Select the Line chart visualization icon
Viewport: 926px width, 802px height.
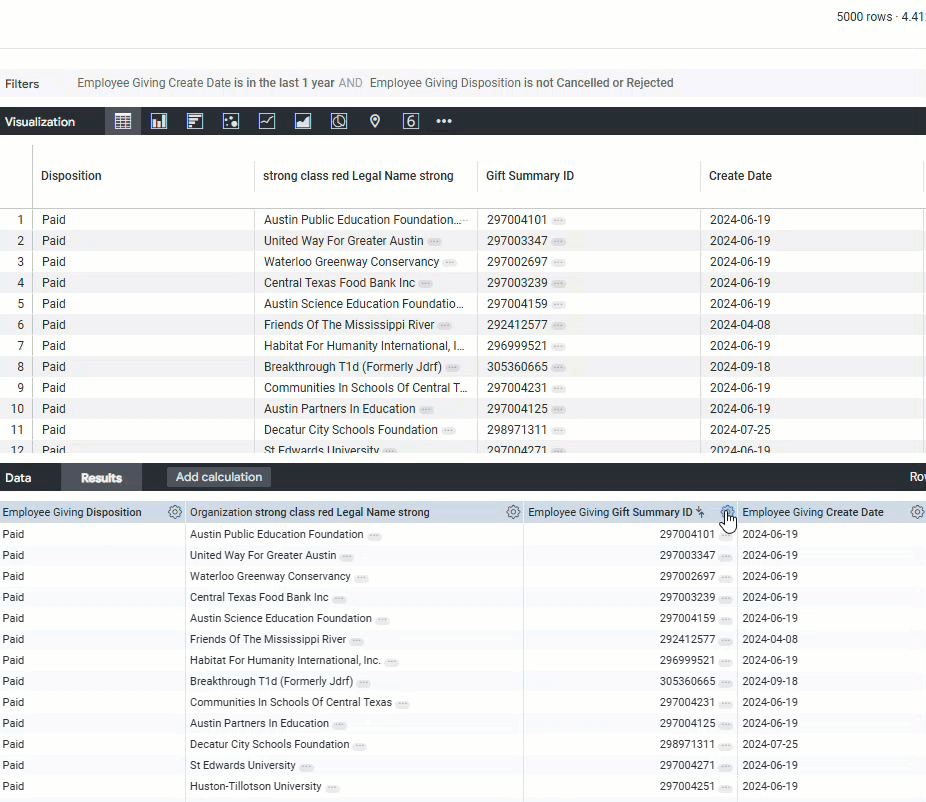click(267, 122)
